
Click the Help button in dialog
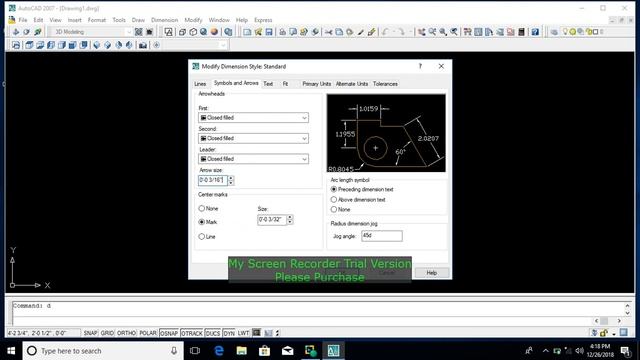[x=432, y=273]
